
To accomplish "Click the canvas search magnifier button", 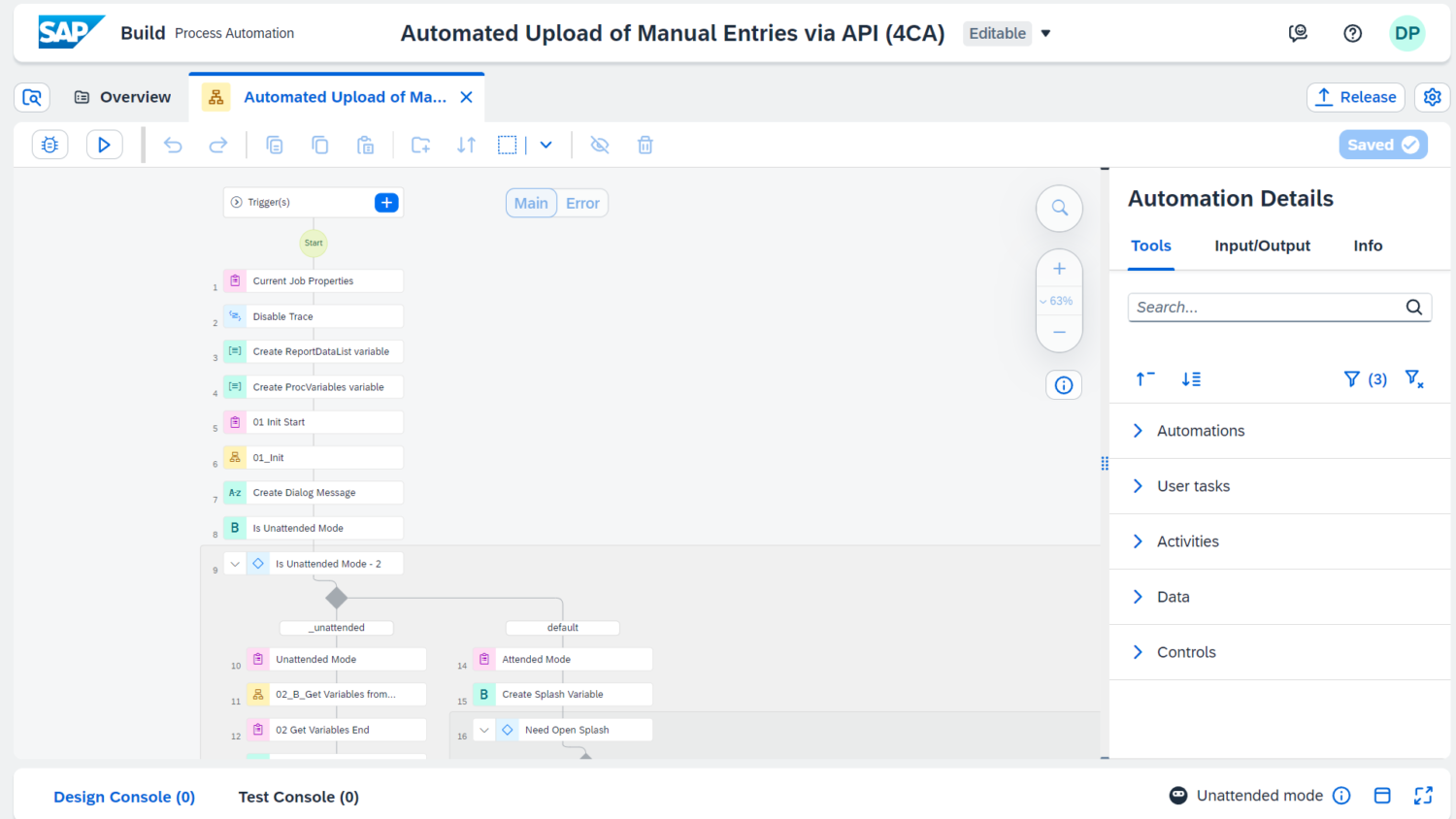I will point(1059,208).
